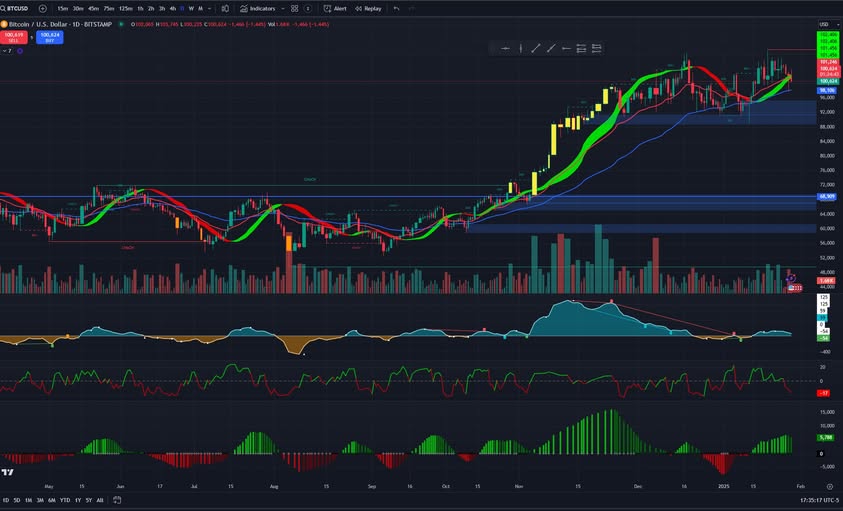Expand the timeframe list dropdown arrow
Viewport: 843px width, 511px height.
click(x=214, y=8)
